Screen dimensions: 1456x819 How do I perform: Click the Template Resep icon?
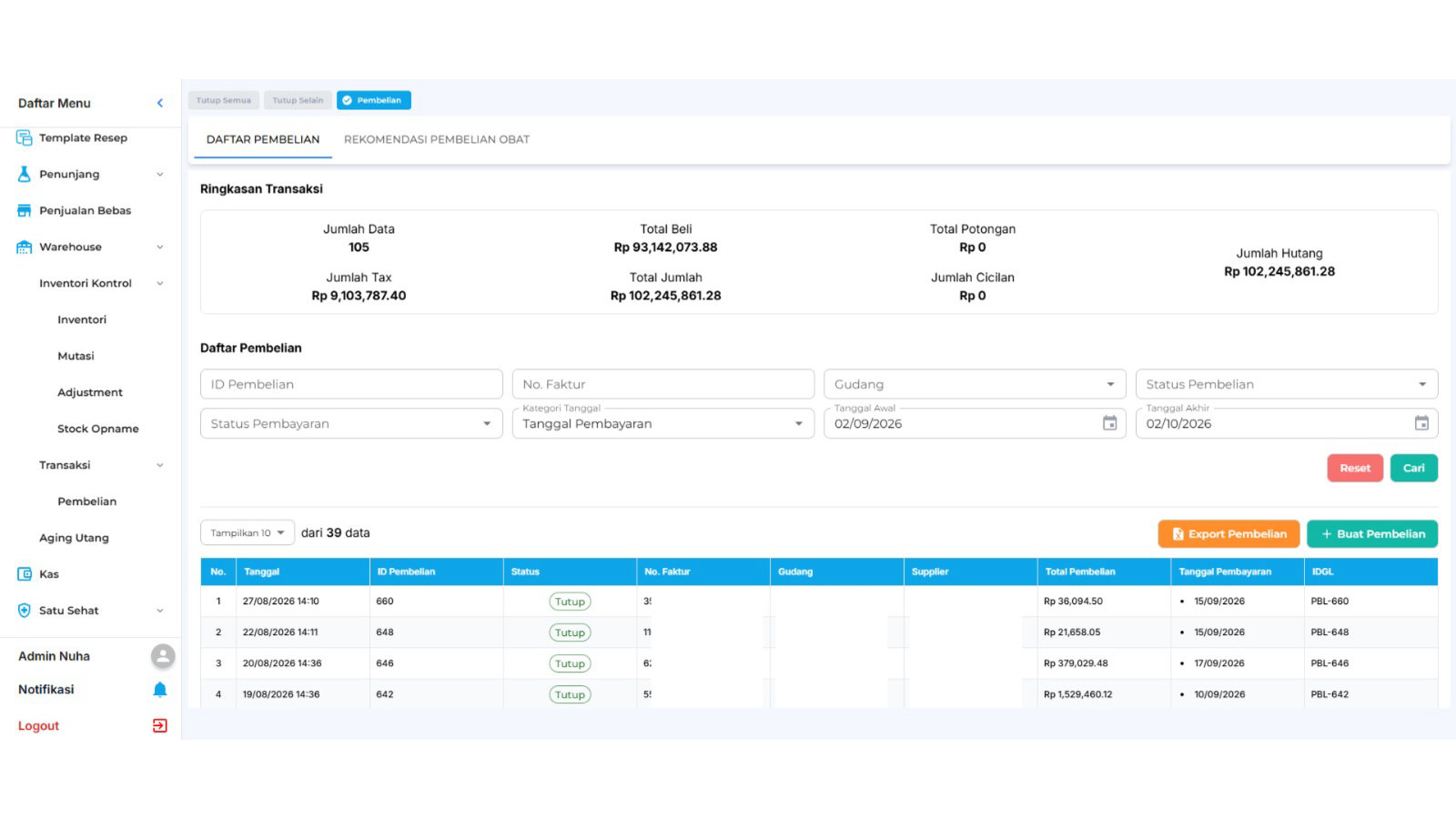point(25,137)
